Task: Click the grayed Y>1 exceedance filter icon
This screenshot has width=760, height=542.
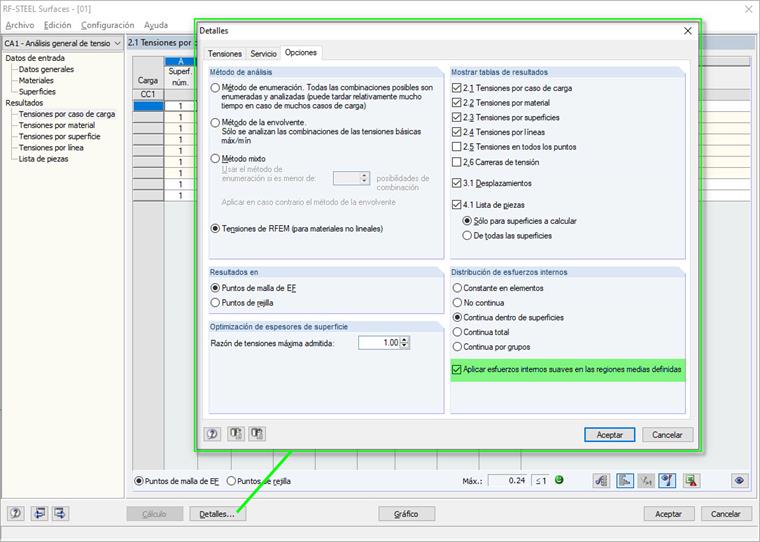Action: tap(646, 481)
